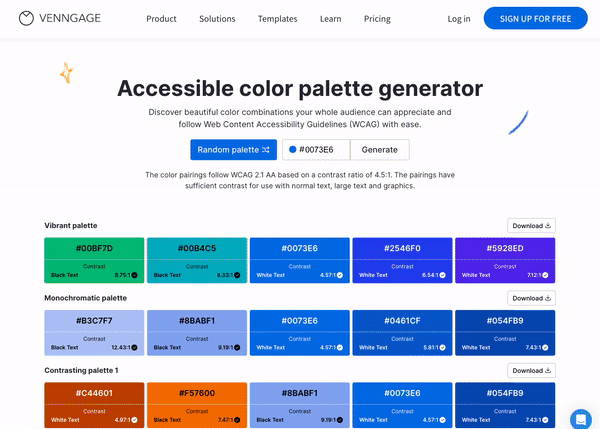Select the #00B4C5 teal color swatch
The height and width of the screenshot is (429, 600).
[197, 249]
